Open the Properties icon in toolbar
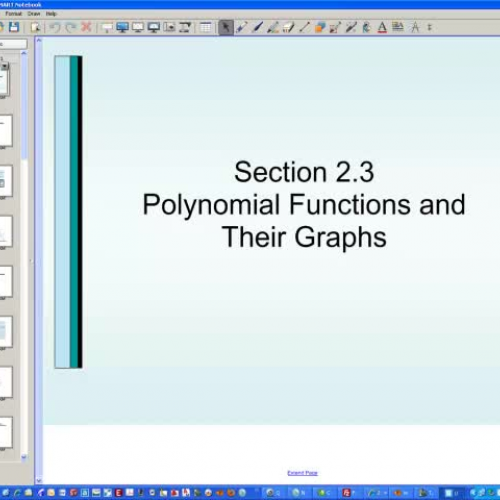 398,27
